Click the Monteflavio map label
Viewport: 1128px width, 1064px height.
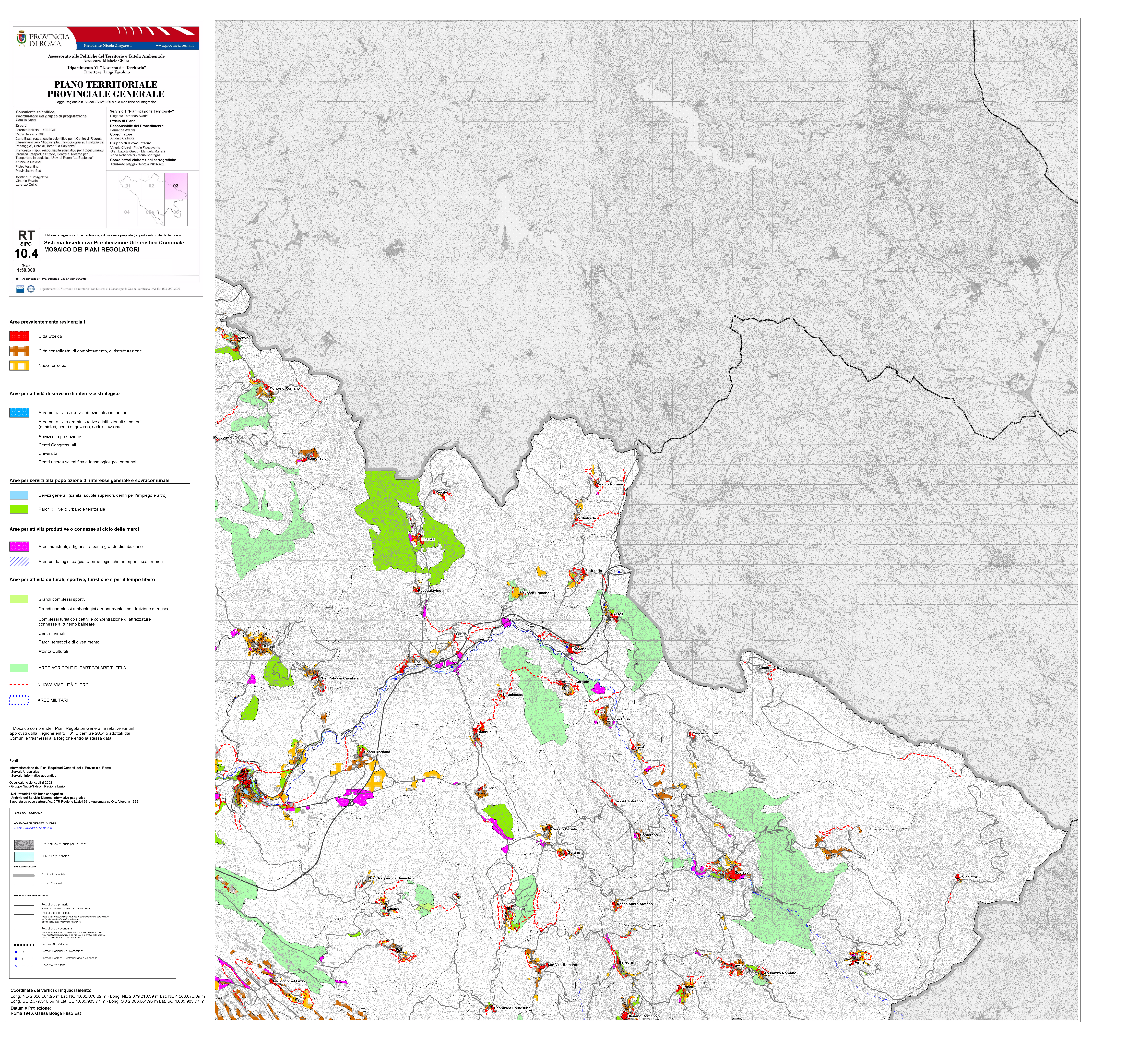[317, 459]
